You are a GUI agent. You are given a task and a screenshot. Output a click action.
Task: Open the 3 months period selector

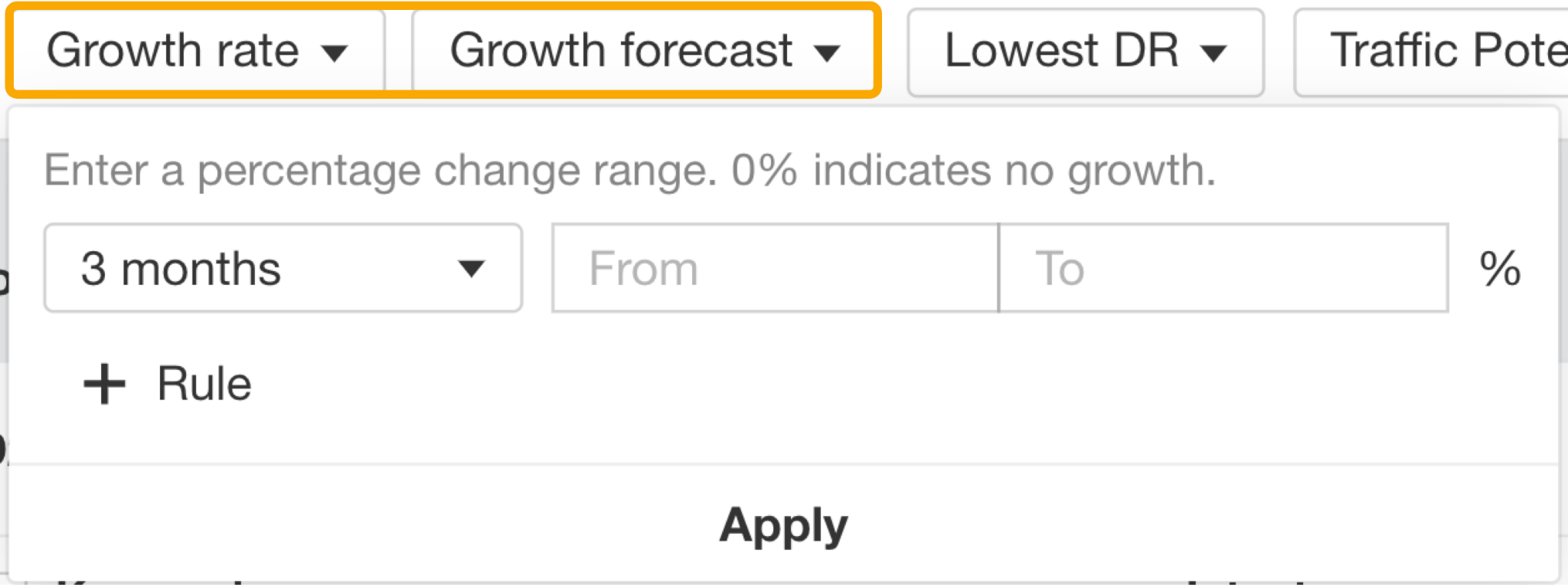coord(283,268)
